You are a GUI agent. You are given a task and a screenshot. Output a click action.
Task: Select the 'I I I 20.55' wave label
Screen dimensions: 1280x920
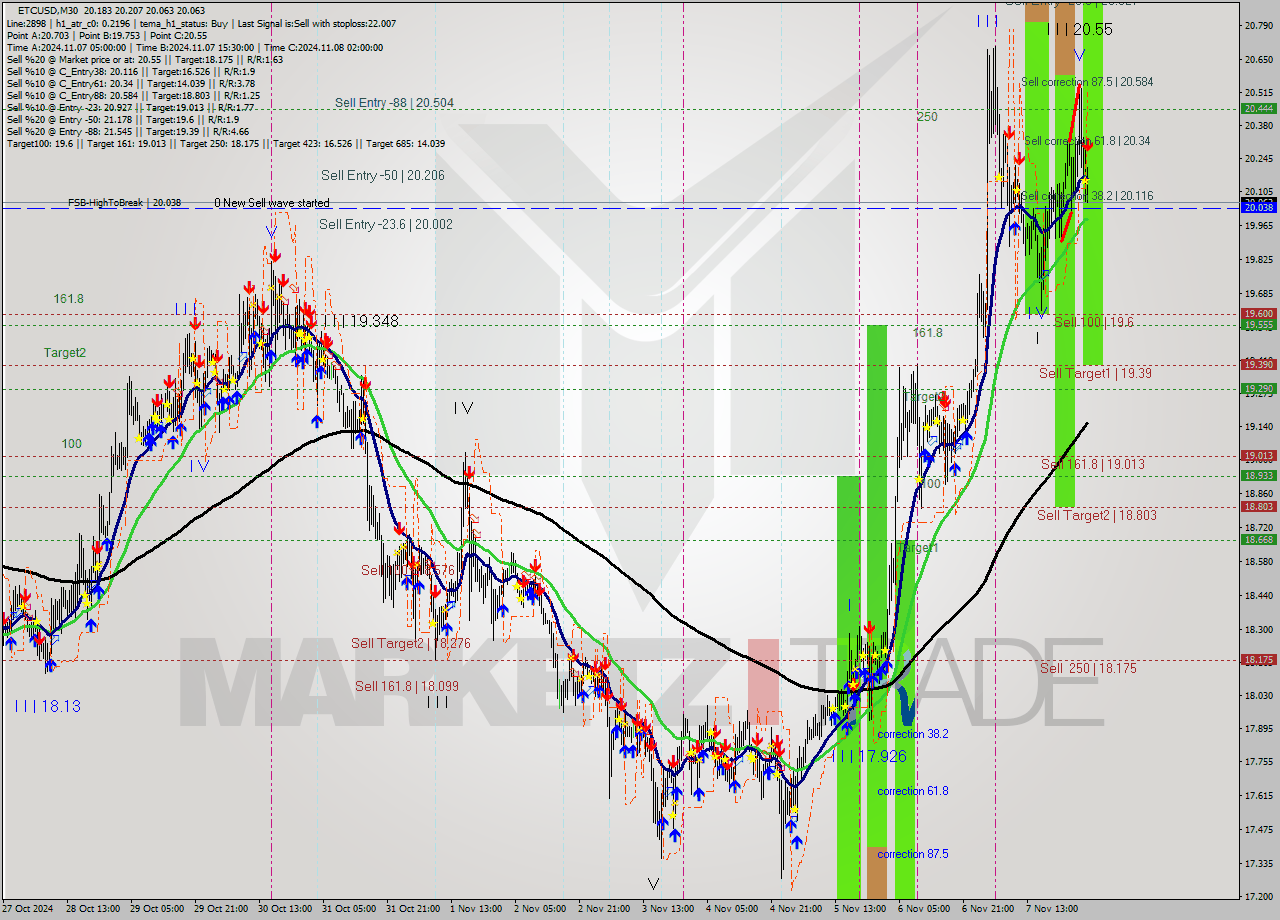1079,30
